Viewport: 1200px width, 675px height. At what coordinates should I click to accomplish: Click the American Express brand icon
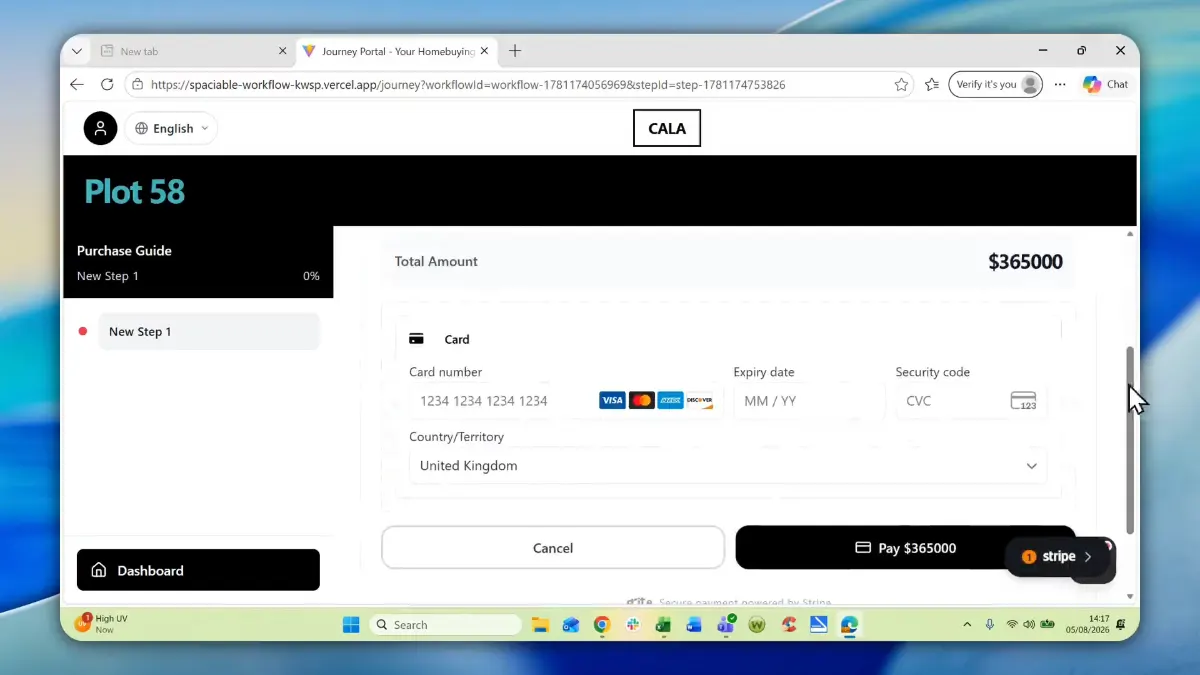pos(670,401)
